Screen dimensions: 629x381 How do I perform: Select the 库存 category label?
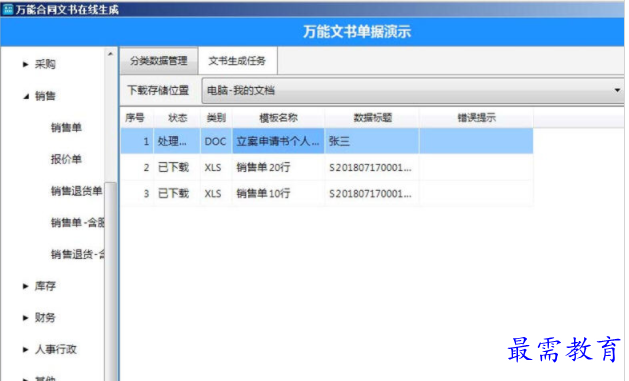(x=45, y=286)
